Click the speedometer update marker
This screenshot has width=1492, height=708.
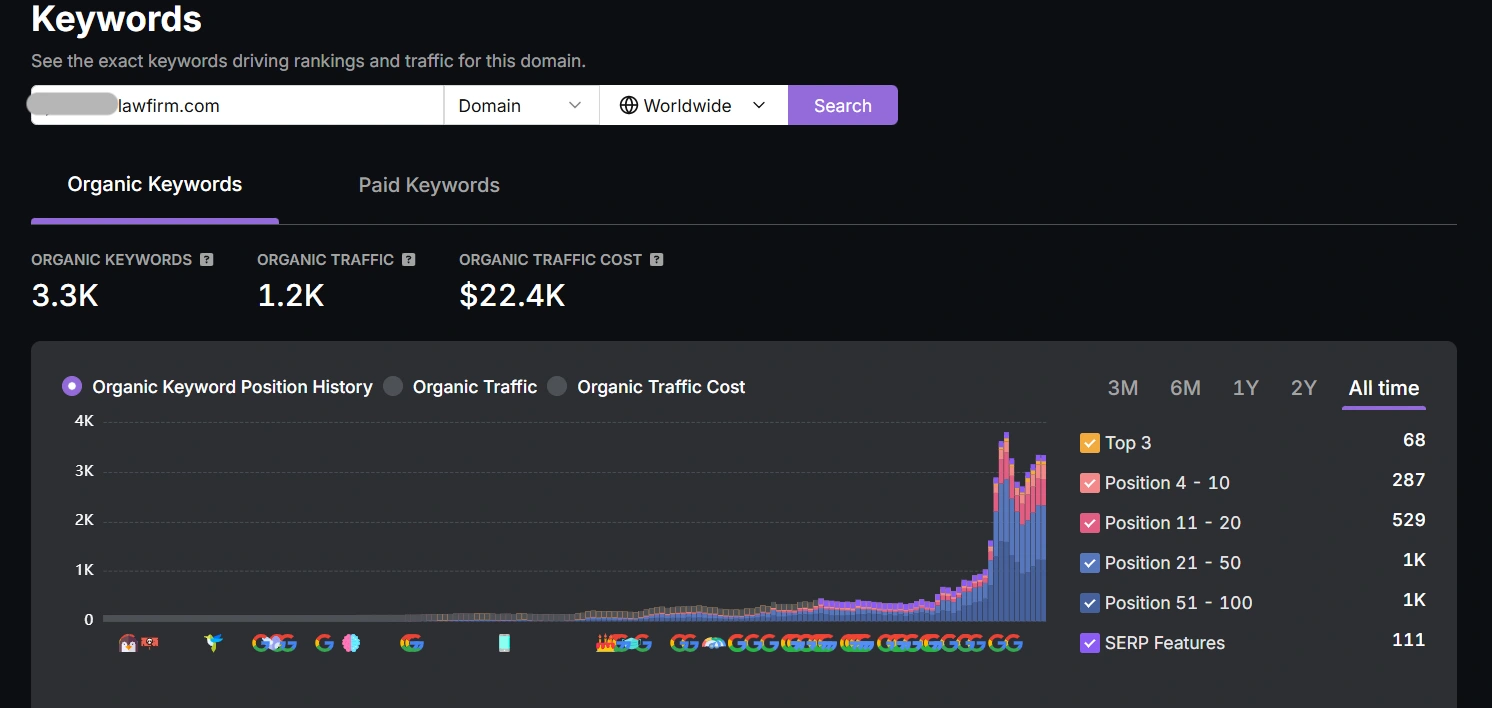tap(713, 643)
